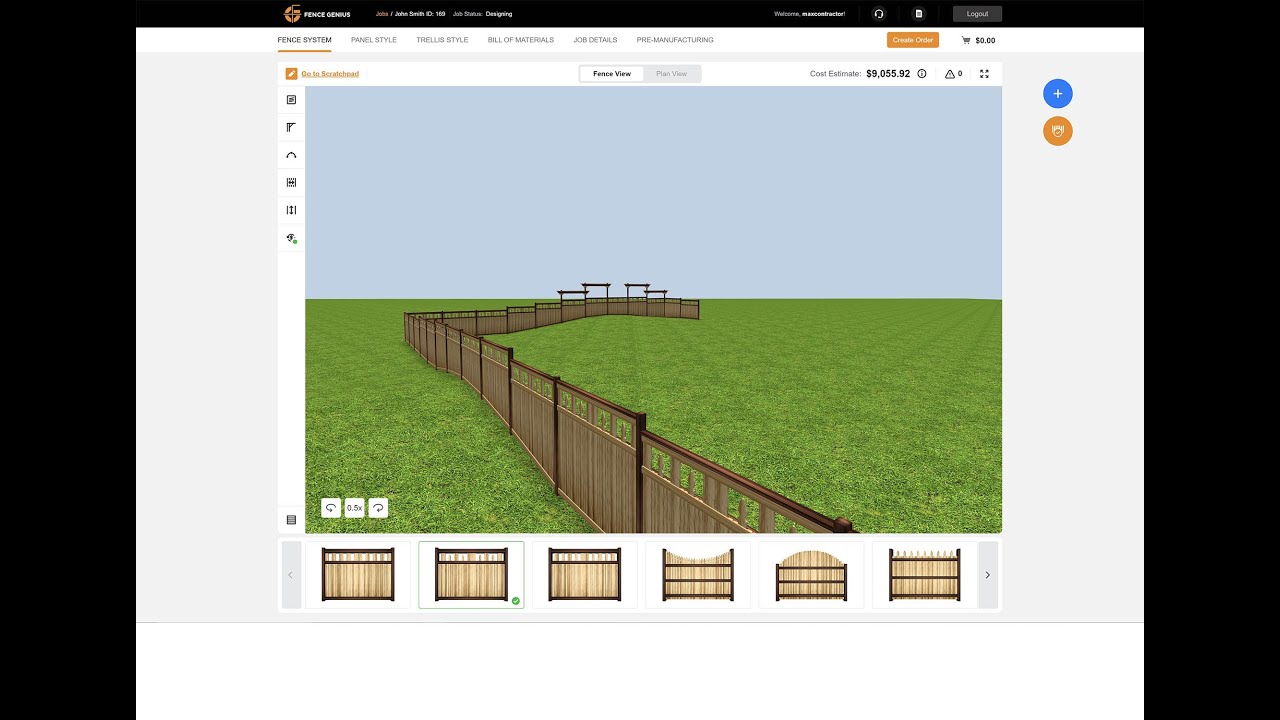
Task: Open the Panel Style tab
Action: point(374,40)
